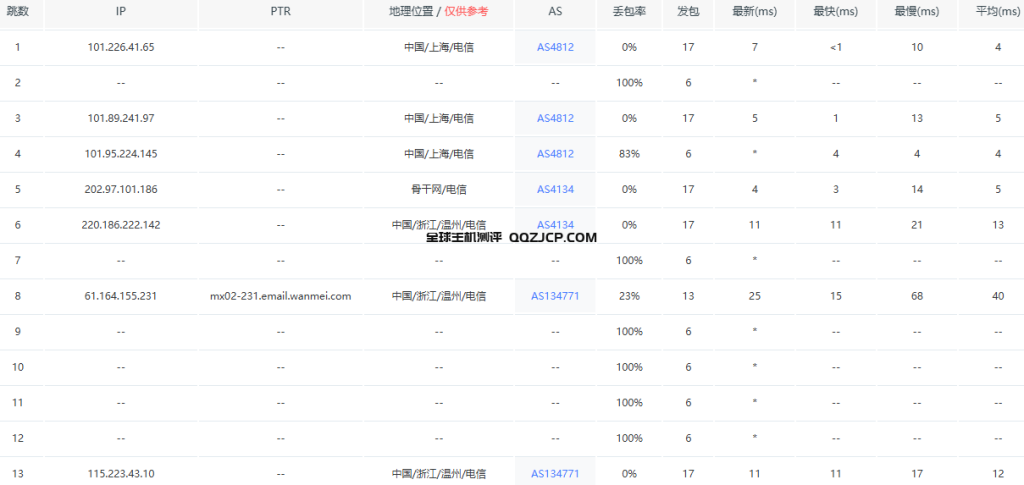Click hop number 13

(x=18, y=474)
